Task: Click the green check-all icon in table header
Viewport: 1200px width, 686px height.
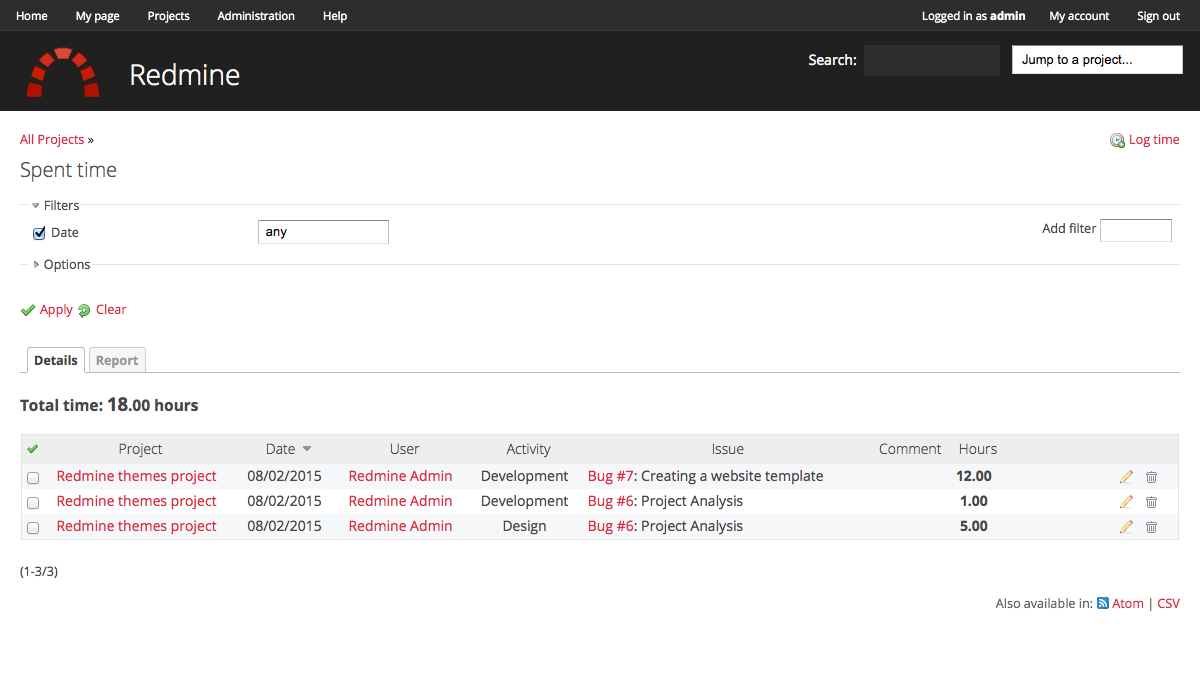Action: pyautogui.click(x=33, y=449)
